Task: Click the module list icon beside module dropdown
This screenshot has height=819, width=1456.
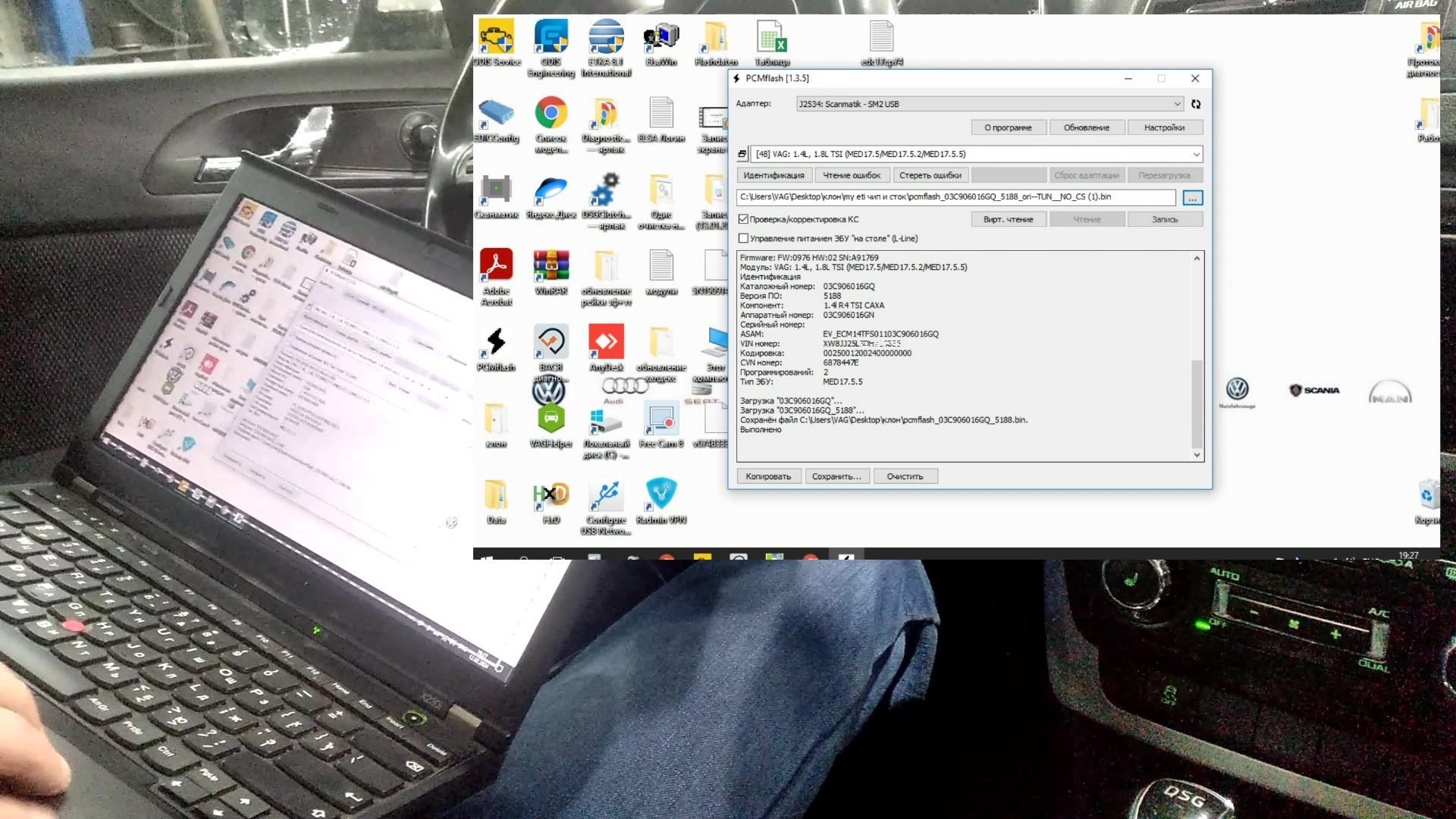Action: [742, 154]
